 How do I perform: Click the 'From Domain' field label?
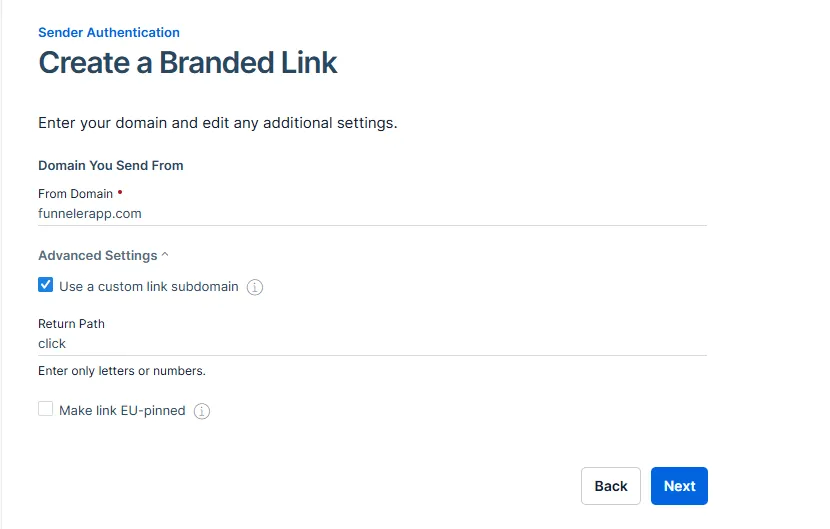click(x=76, y=194)
